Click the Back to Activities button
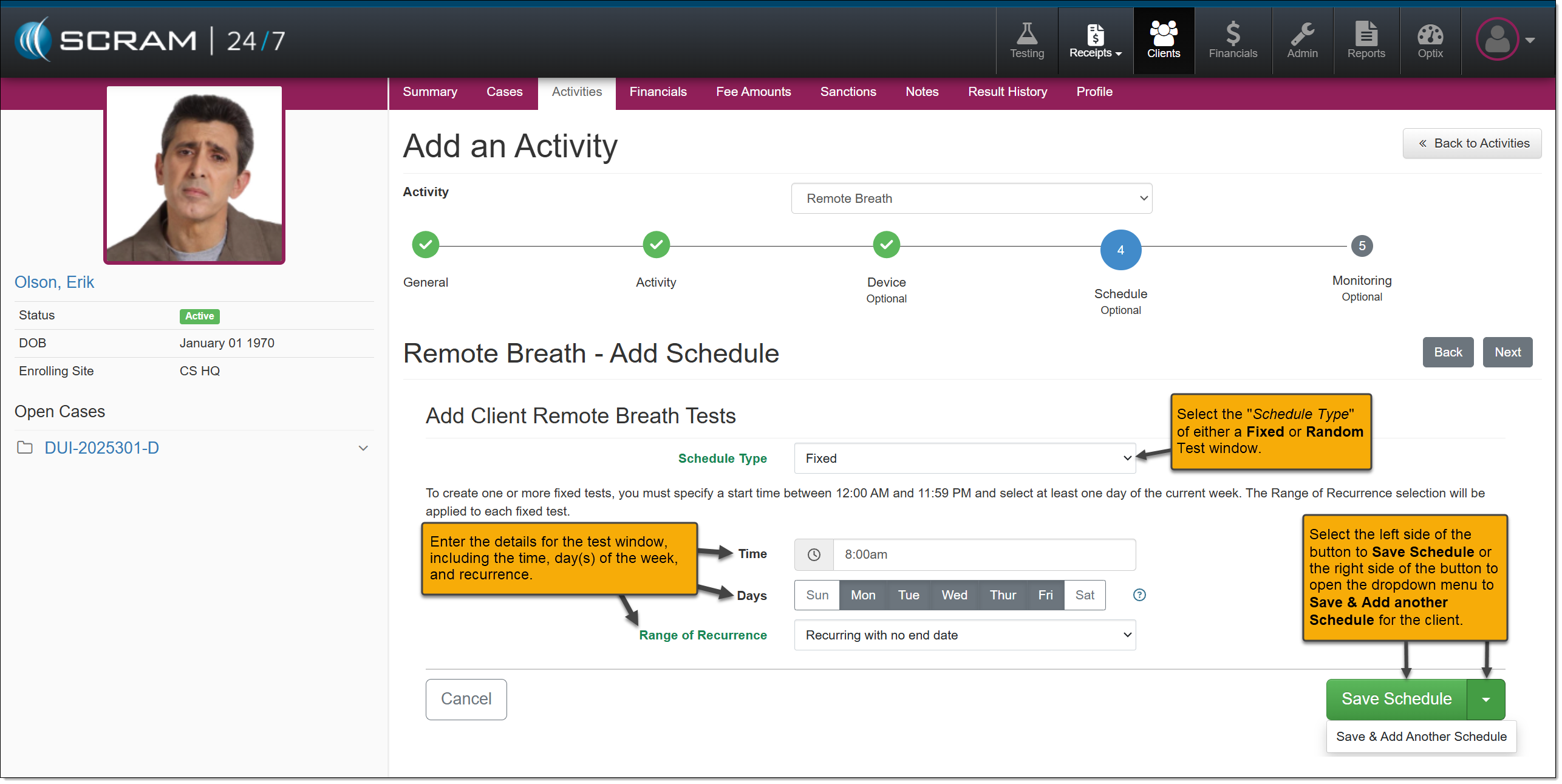The width and height of the screenshot is (1562, 784). 1472,143
